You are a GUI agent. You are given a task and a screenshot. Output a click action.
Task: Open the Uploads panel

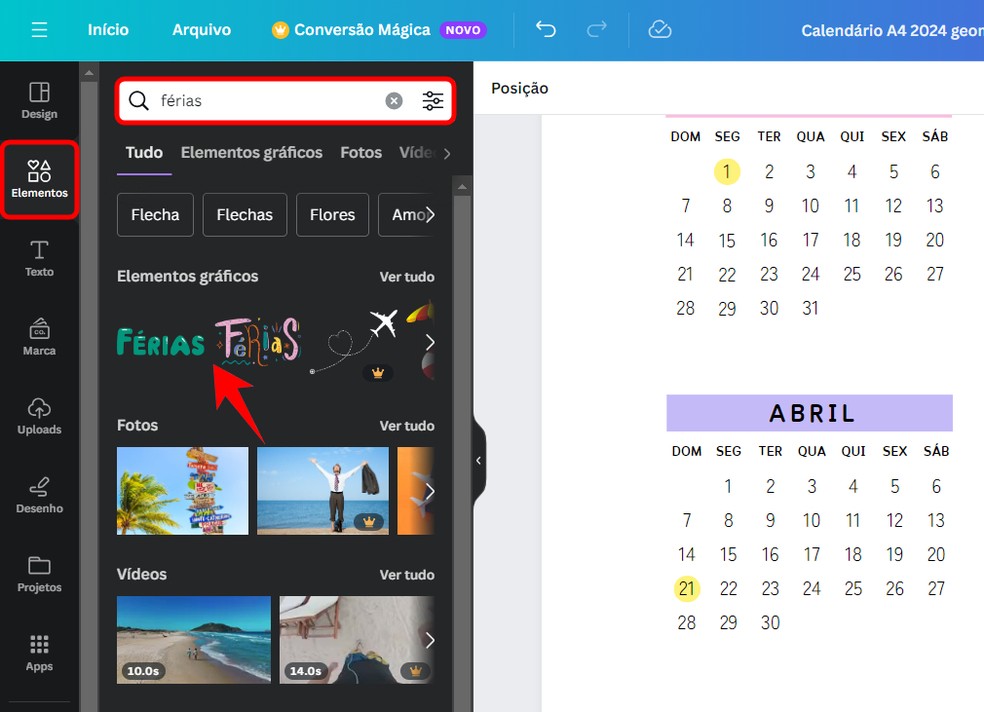pyautogui.click(x=39, y=416)
